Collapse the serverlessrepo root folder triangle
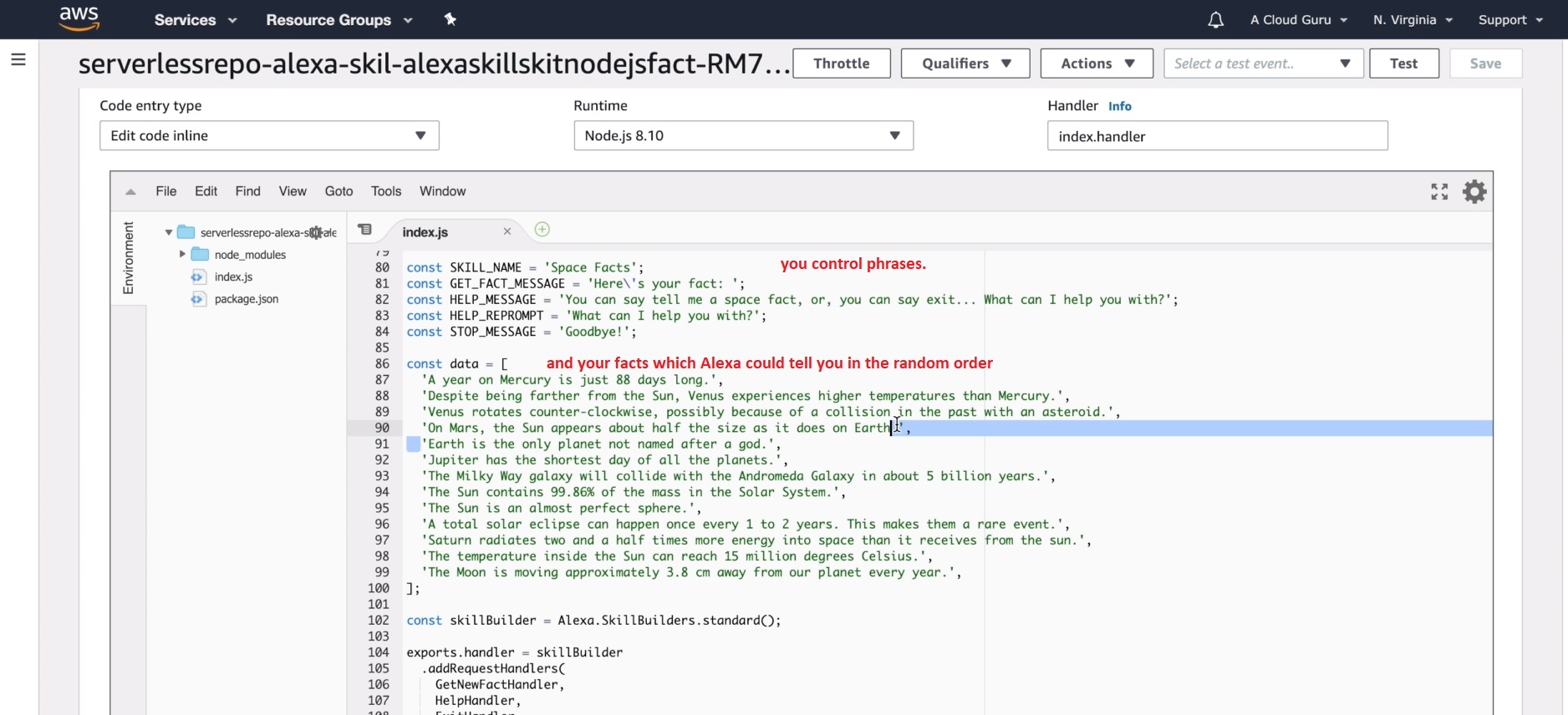1568x715 pixels. (x=169, y=232)
